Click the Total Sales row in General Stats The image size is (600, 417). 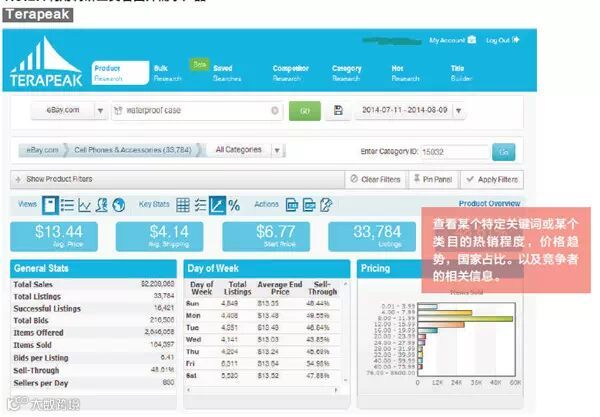coord(94,284)
